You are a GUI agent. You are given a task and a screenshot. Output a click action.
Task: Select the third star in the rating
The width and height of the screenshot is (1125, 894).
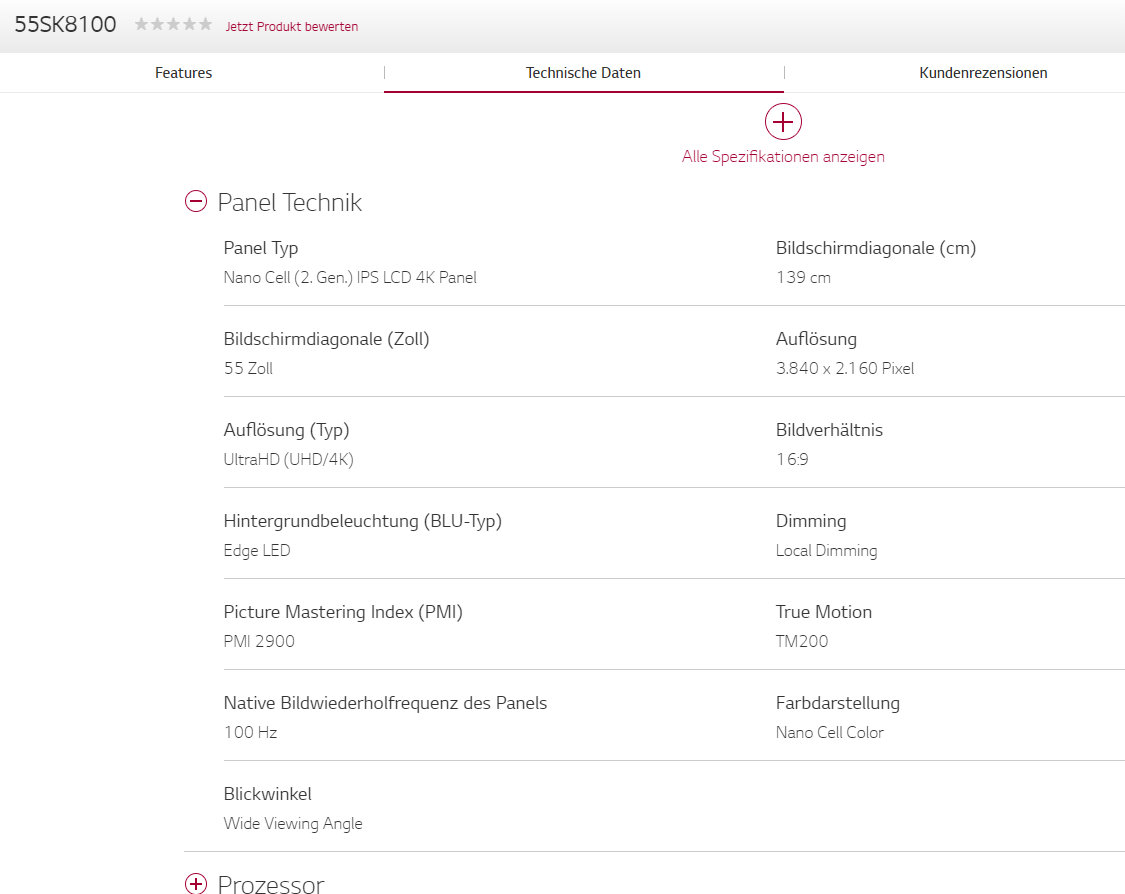point(173,25)
